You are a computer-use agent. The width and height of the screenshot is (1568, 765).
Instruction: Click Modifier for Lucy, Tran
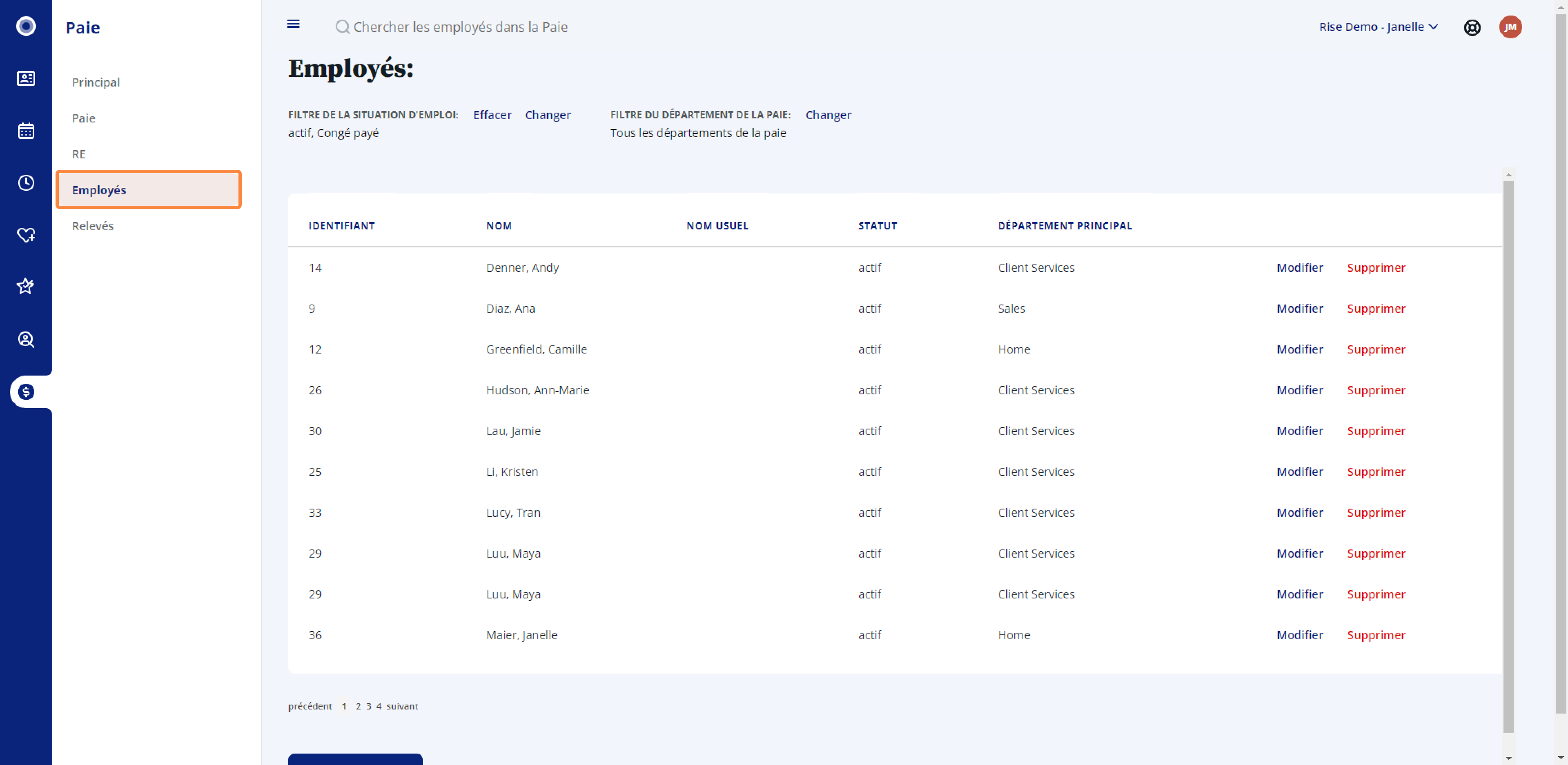pyautogui.click(x=1300, y=512)
